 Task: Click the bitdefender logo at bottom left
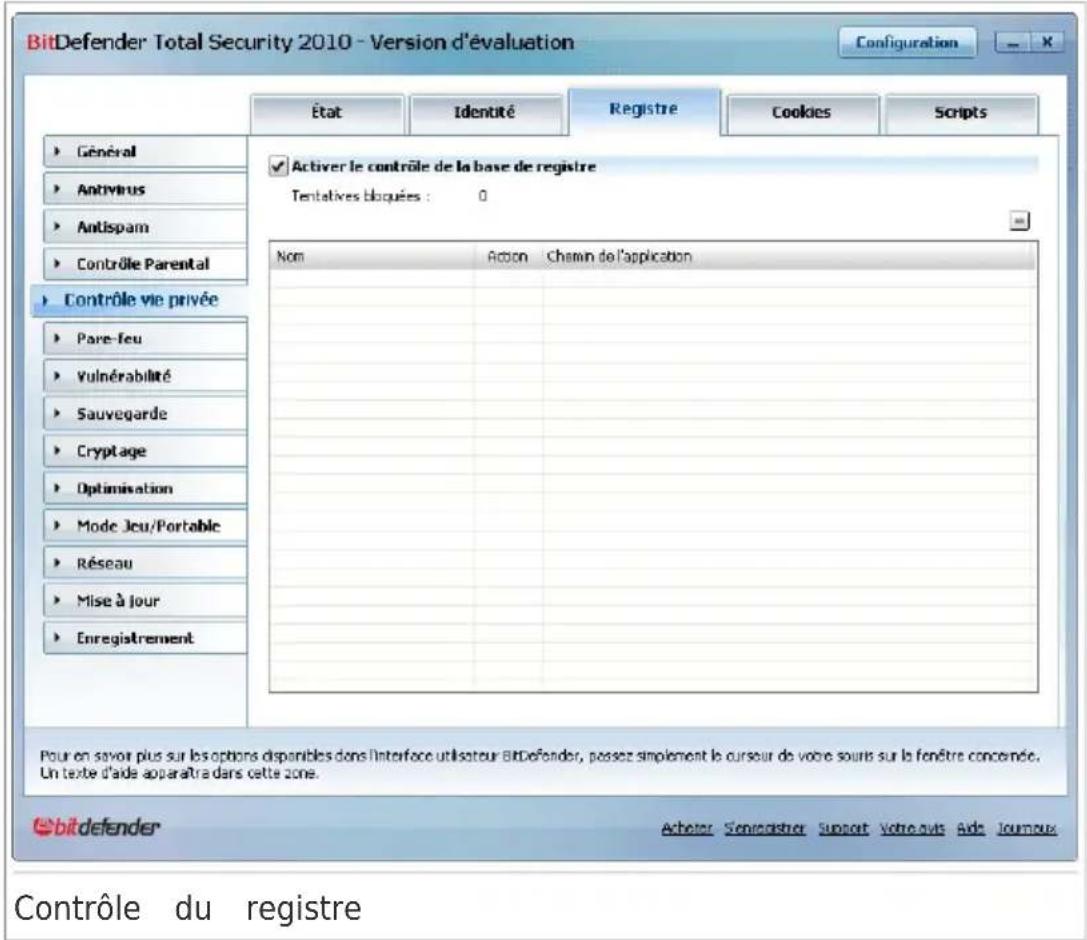[x=96, y=827]
